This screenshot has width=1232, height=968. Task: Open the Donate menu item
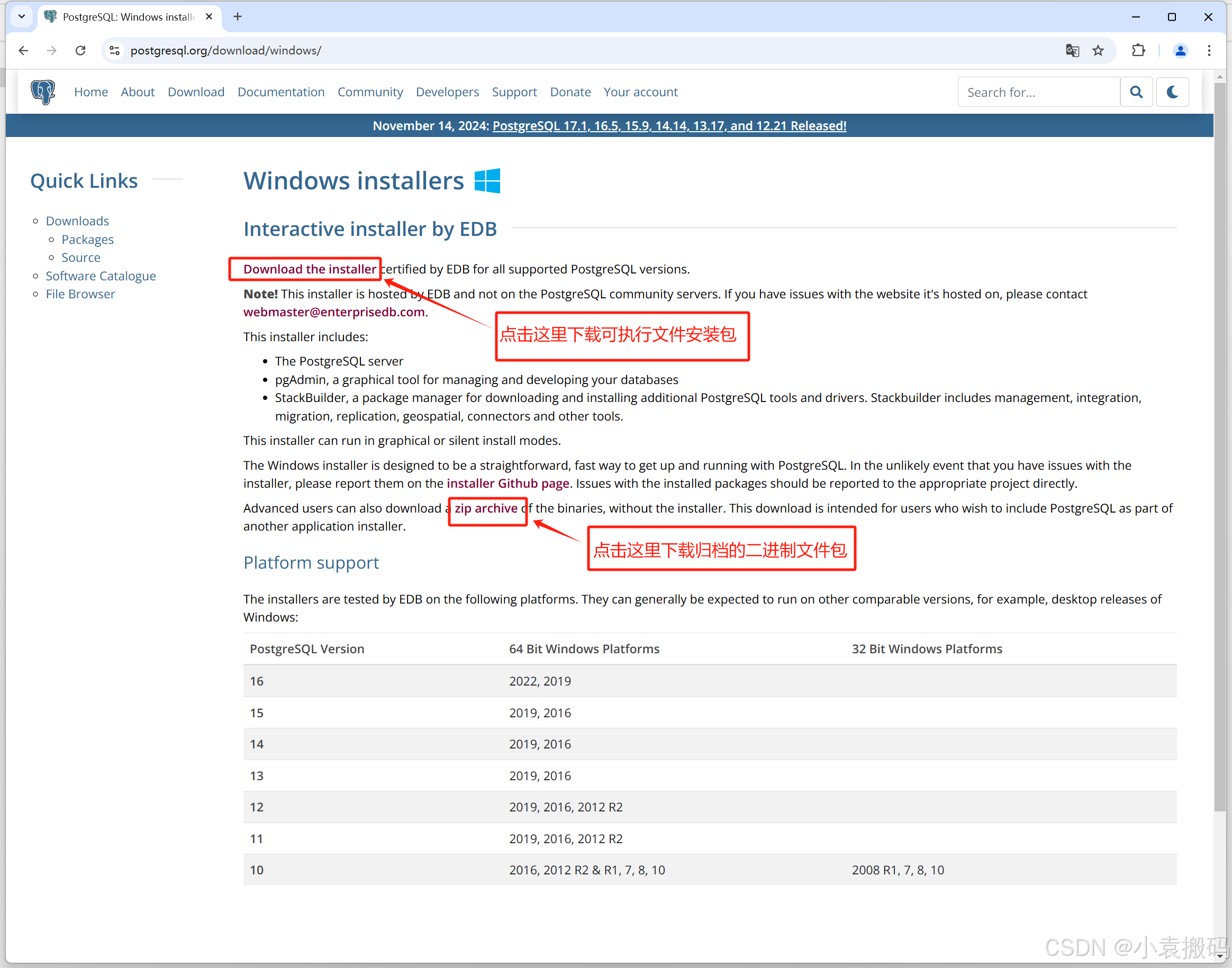pos(570,92)
